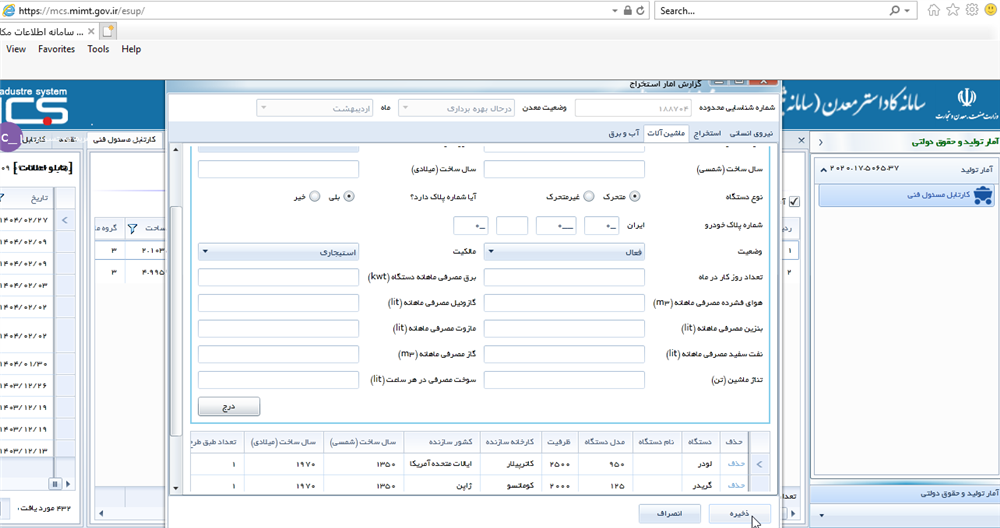Click the mining cart icon in the sidebar
This screenshot has width=1000, height=528.
pos(982,197)
